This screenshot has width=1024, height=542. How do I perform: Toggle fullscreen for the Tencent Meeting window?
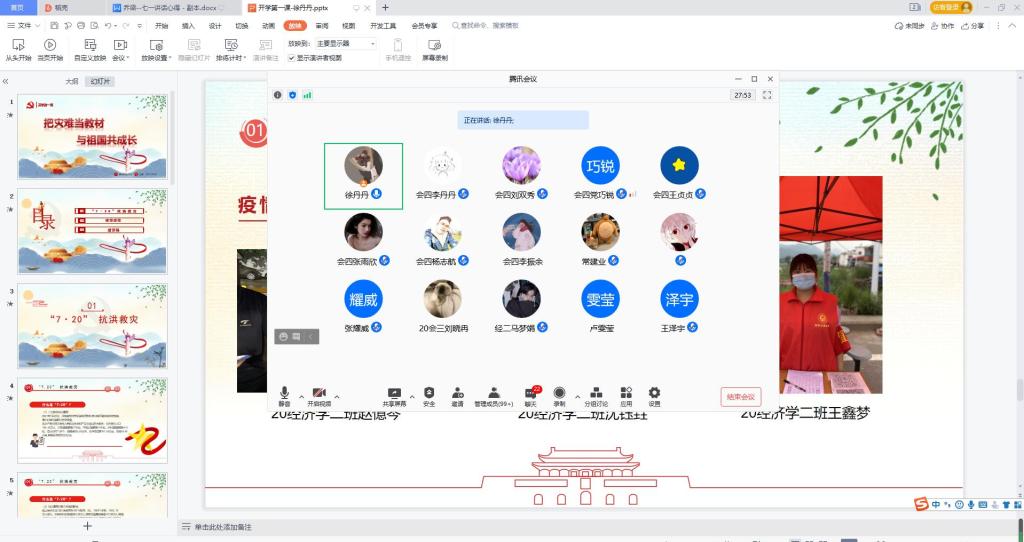[x=767, y=95]
